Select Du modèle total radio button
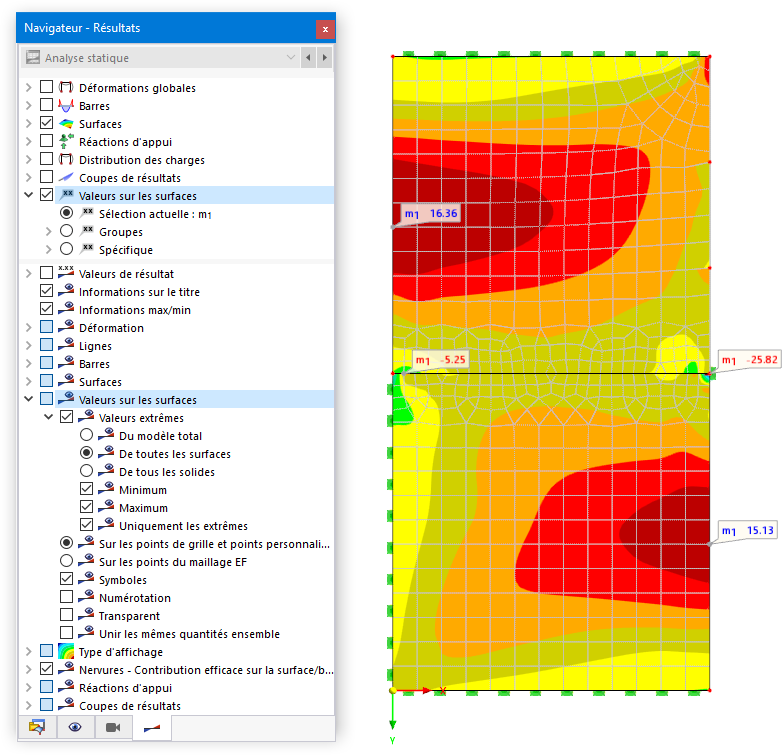 coord(86,435)
